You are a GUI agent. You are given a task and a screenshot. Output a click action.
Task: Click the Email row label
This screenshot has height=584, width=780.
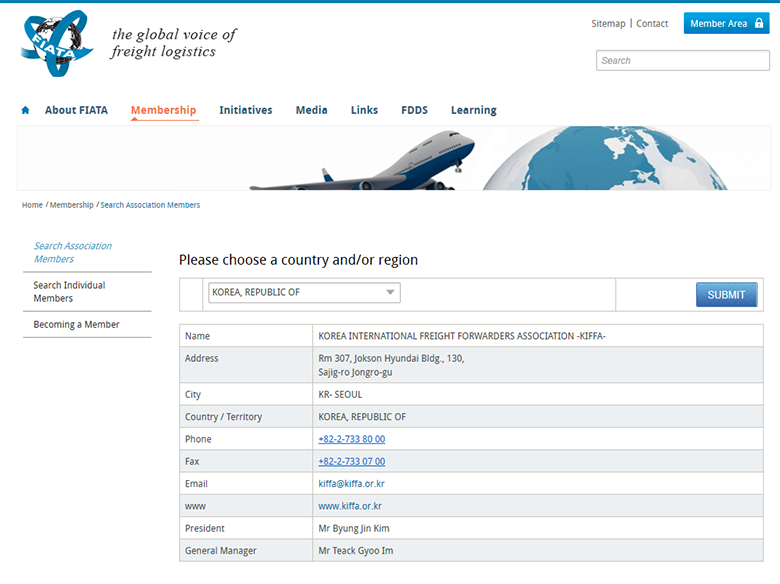click(196, 484)
